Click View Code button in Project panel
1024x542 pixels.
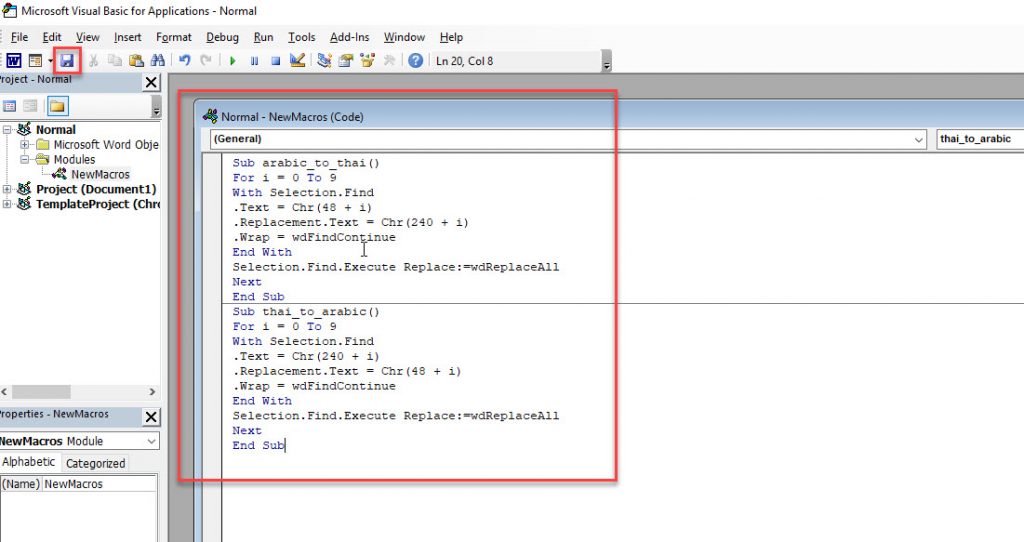click(9, 106)
